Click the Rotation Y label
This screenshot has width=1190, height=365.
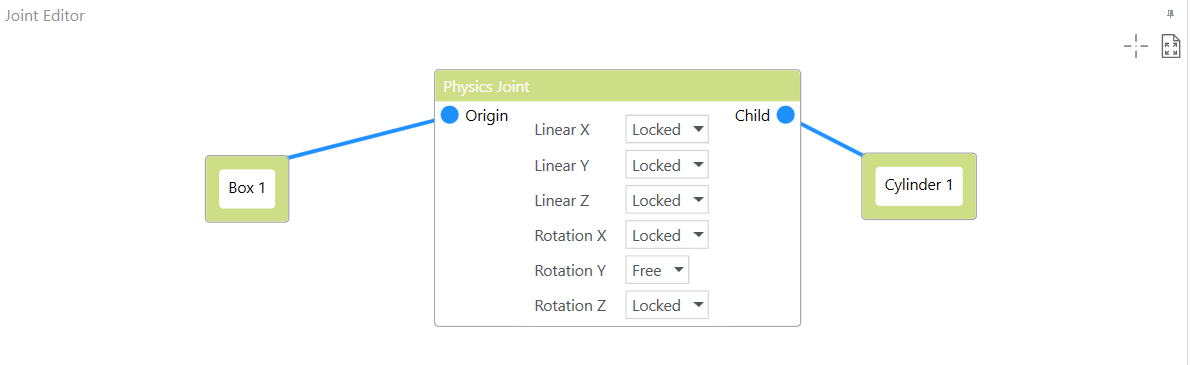coord(570,270)
